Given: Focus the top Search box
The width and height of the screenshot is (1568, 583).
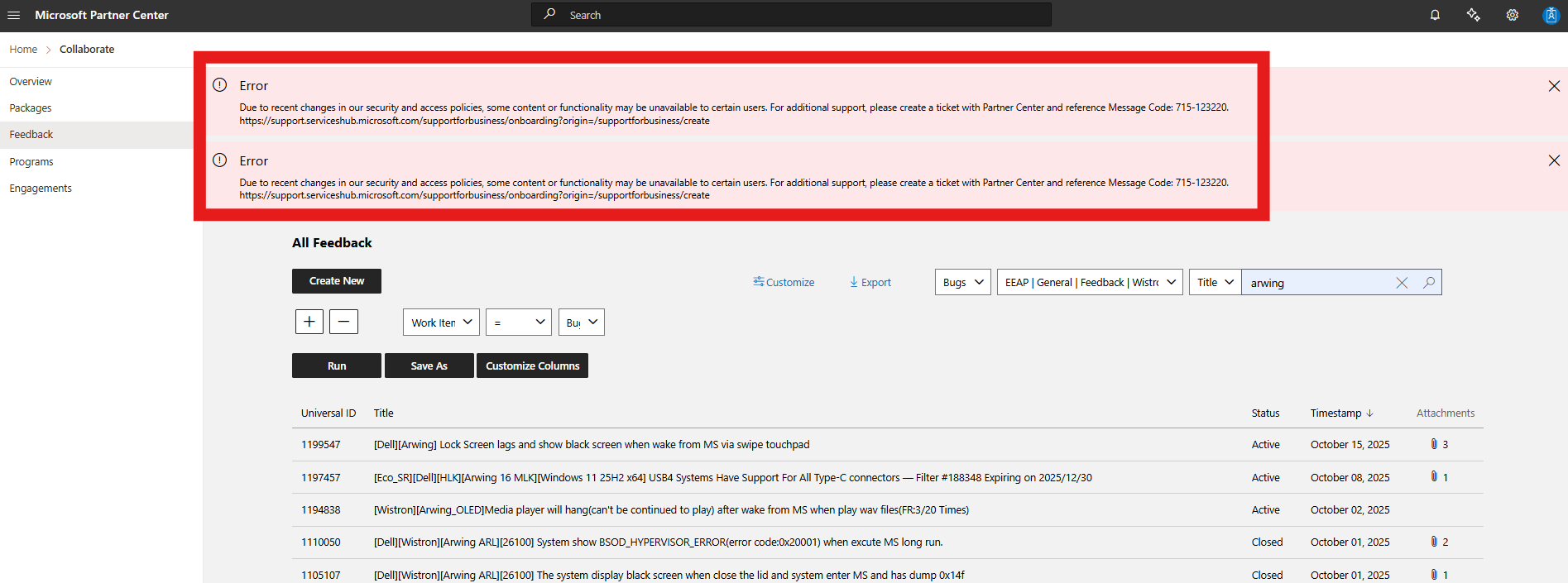Looking at the screenshot, I should pyautogui.click(x=791, y=15).
